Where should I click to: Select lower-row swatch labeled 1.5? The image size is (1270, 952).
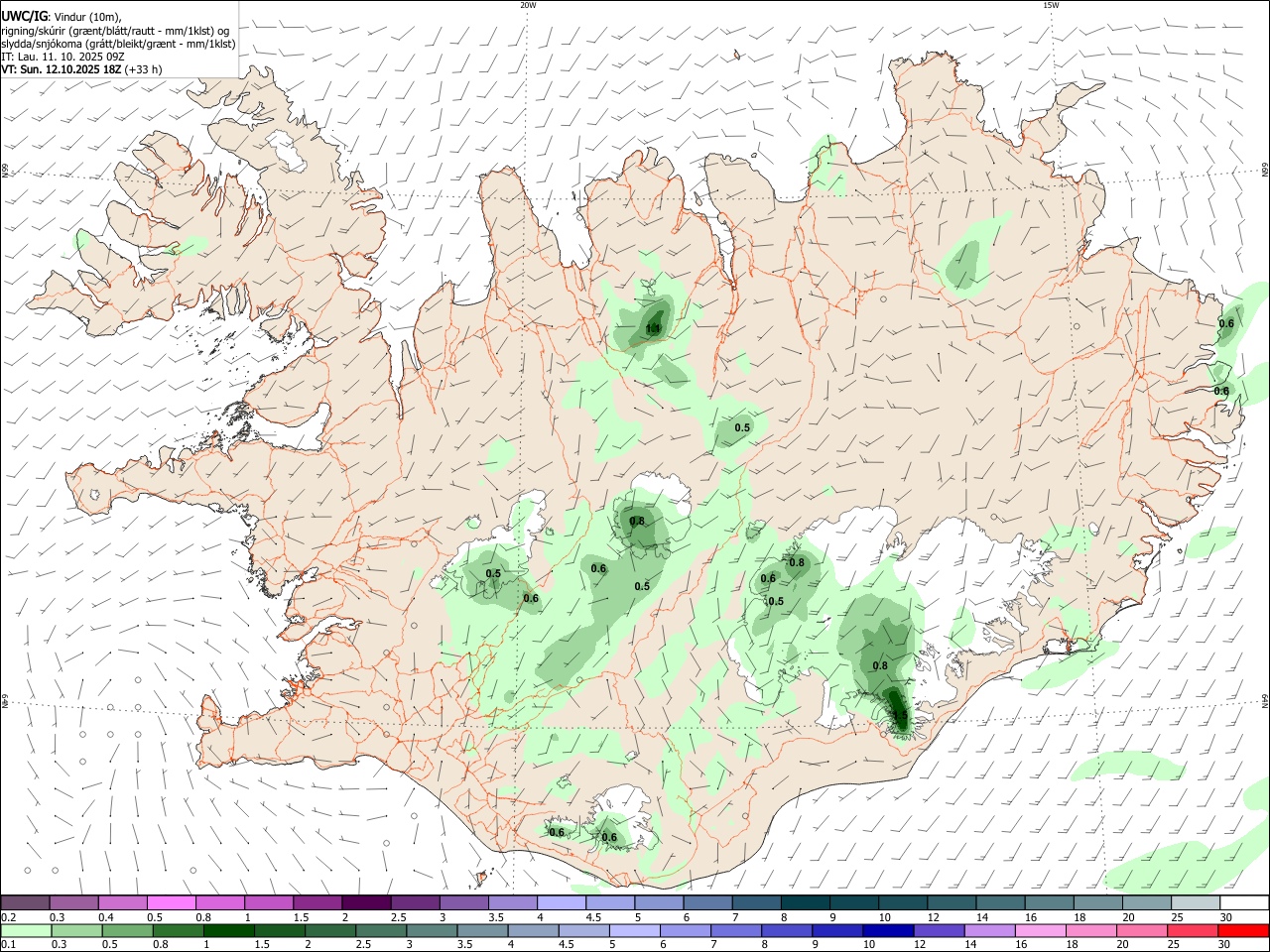click(x=280, y=930)
